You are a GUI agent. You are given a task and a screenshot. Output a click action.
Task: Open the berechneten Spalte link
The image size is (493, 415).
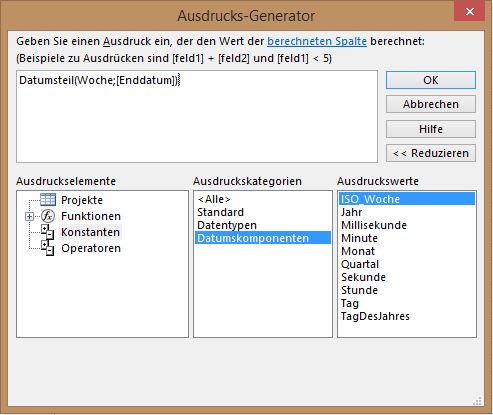click(x=317, y=41)
